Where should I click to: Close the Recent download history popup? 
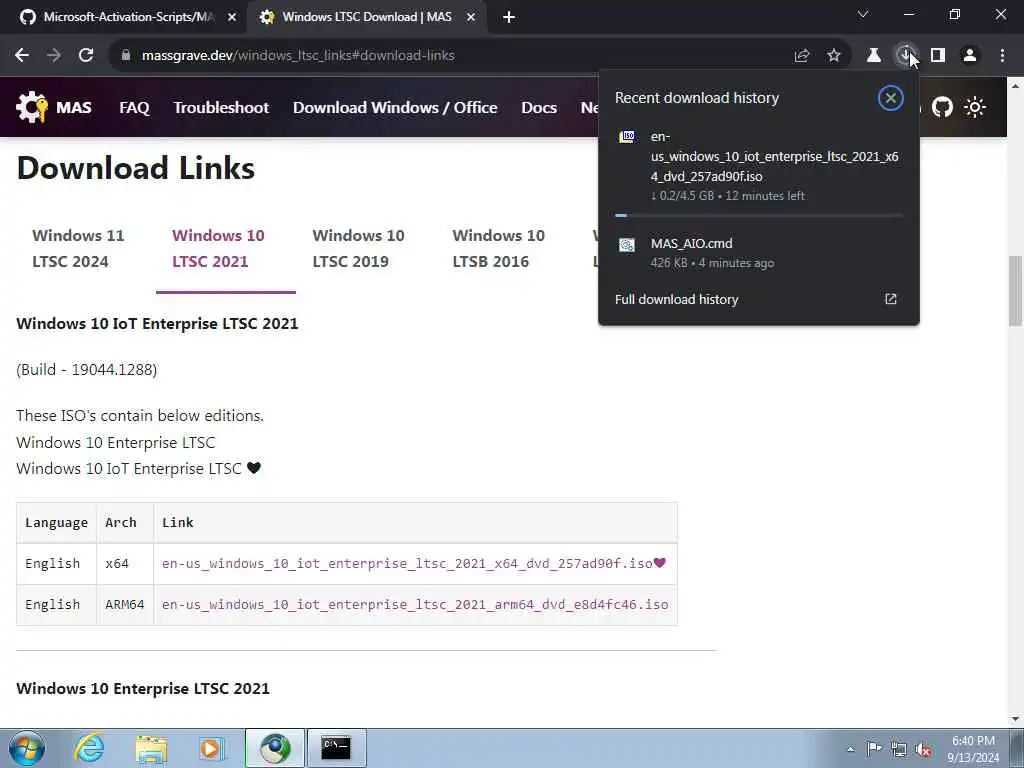pos(890,98)
